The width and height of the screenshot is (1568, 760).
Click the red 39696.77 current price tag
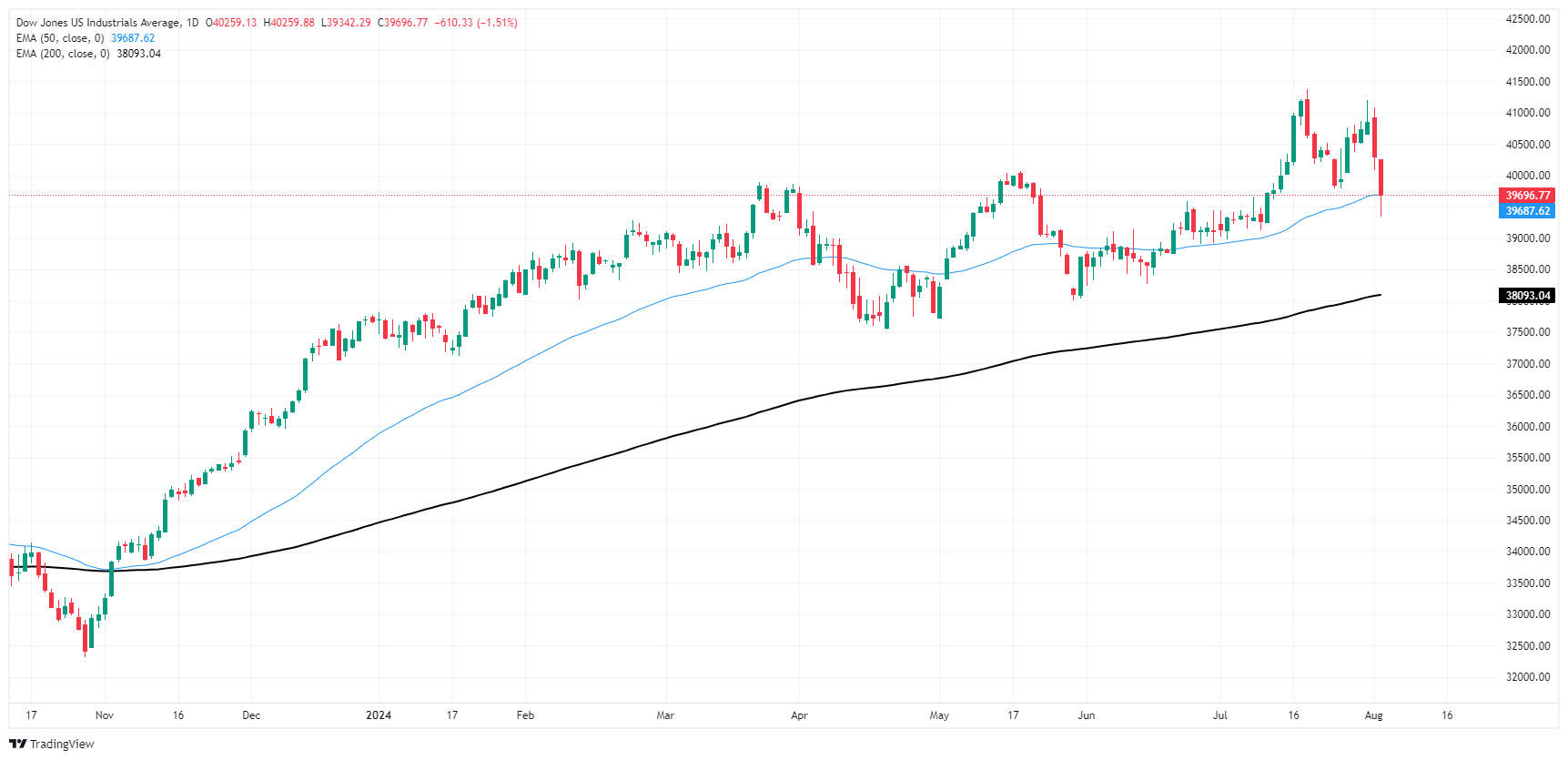pos(1527,196)
